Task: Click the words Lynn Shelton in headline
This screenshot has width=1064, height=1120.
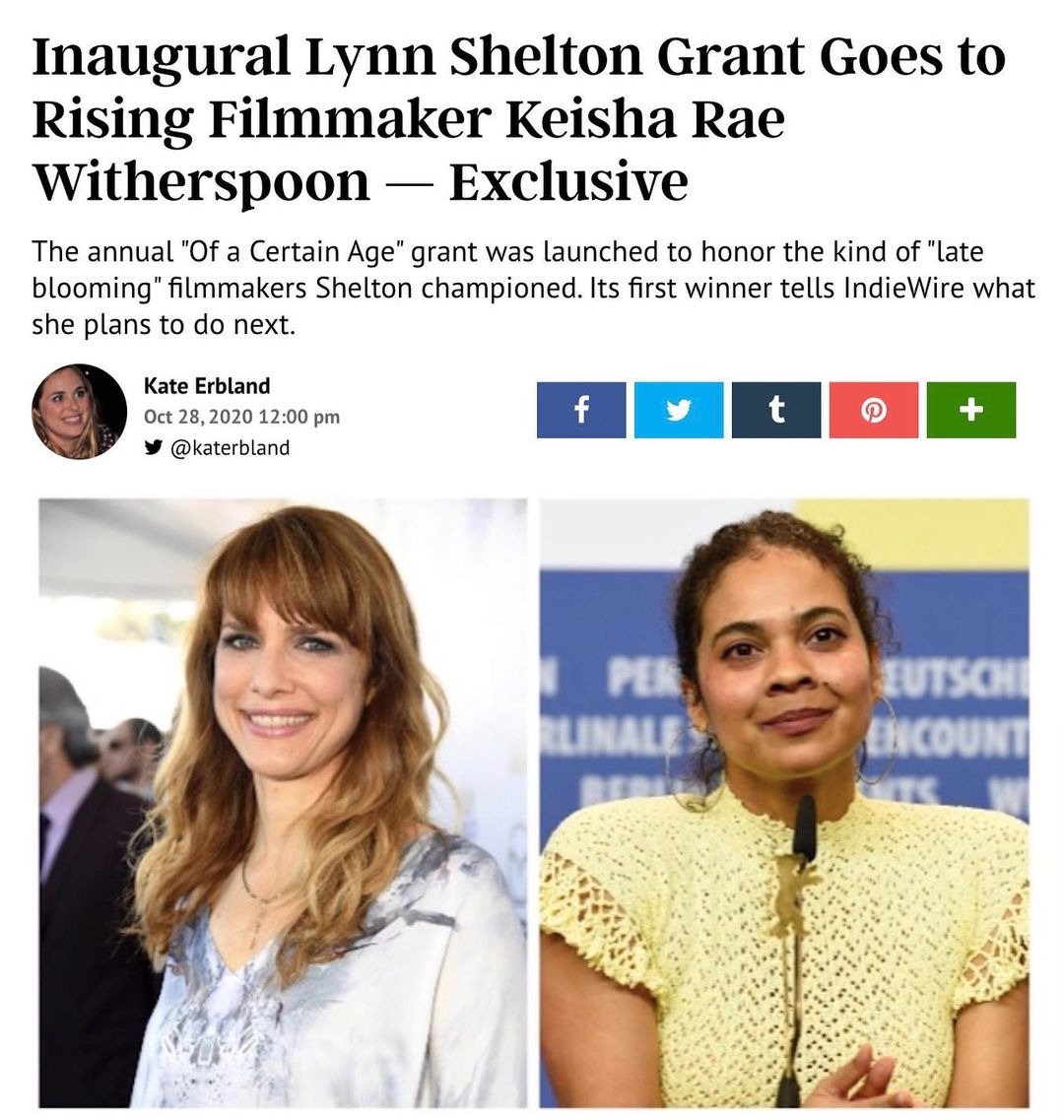Action: tap(476, 57)
